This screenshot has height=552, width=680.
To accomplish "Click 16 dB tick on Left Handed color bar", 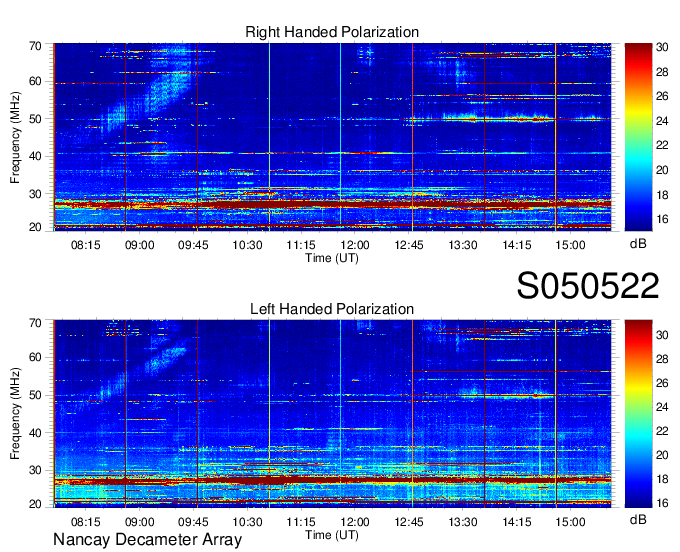I will [x=662, y=503].
